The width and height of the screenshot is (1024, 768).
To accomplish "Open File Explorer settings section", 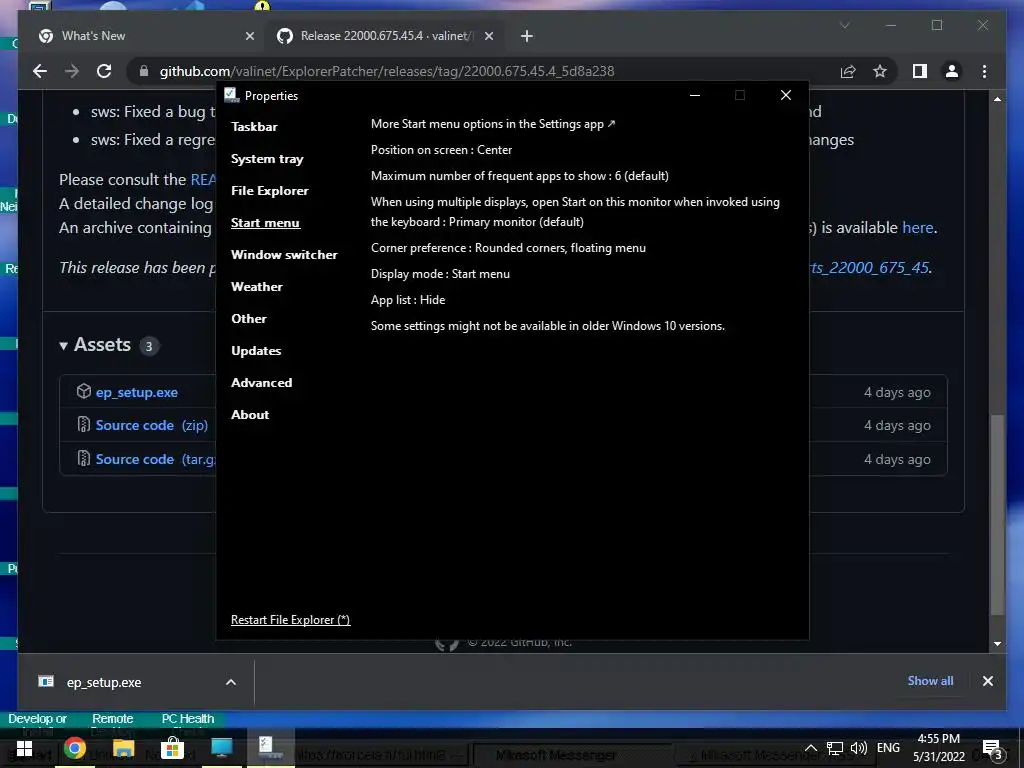I will (x=270, y=191).
